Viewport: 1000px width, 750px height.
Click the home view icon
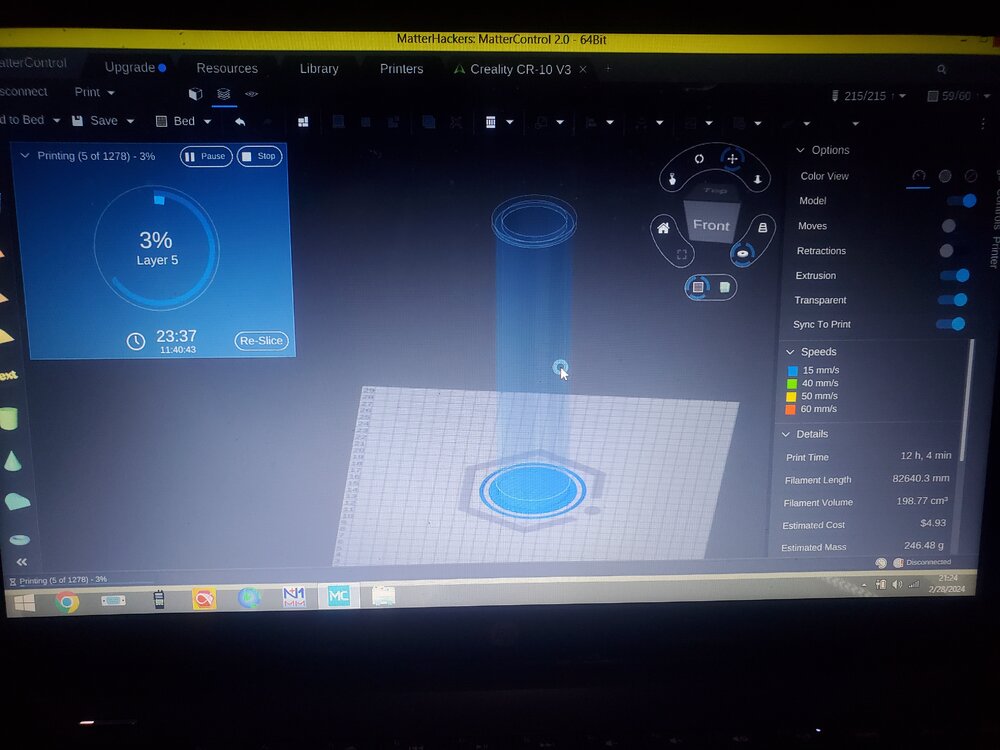[x=663, y=228]
